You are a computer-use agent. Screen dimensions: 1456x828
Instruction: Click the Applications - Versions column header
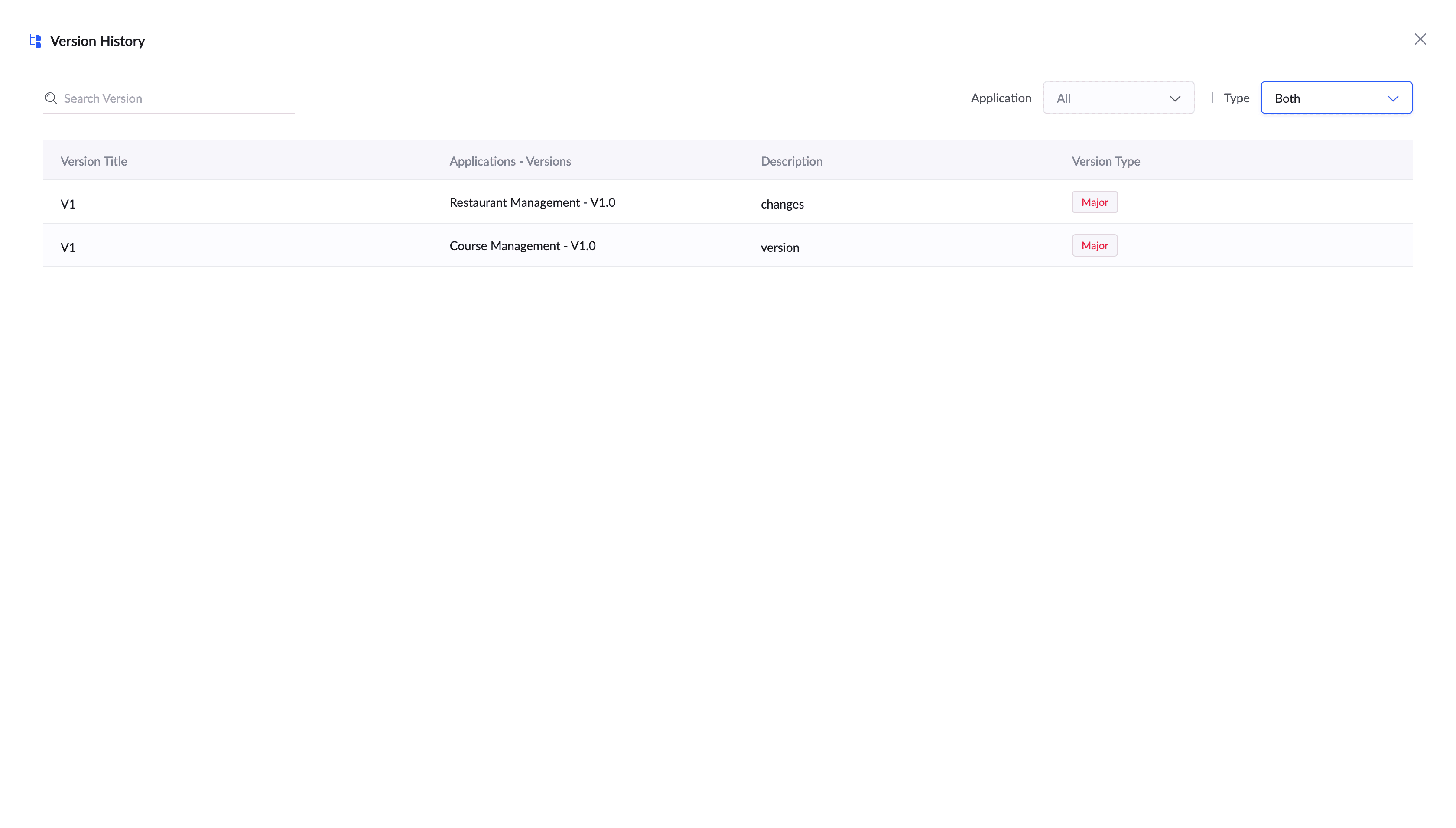pyautogui.click(x=510, y=161)
